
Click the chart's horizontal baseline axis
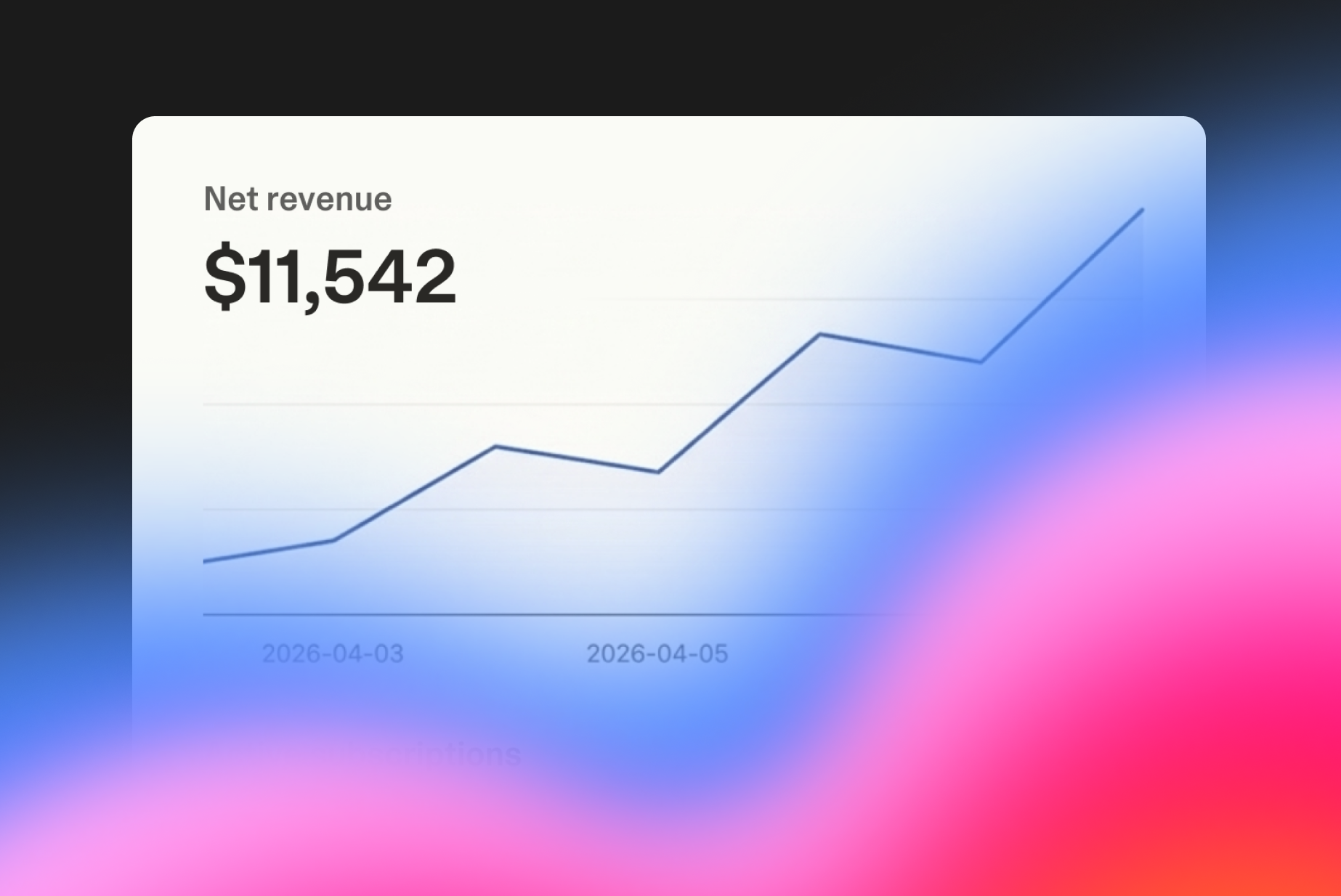coord(509,615)
